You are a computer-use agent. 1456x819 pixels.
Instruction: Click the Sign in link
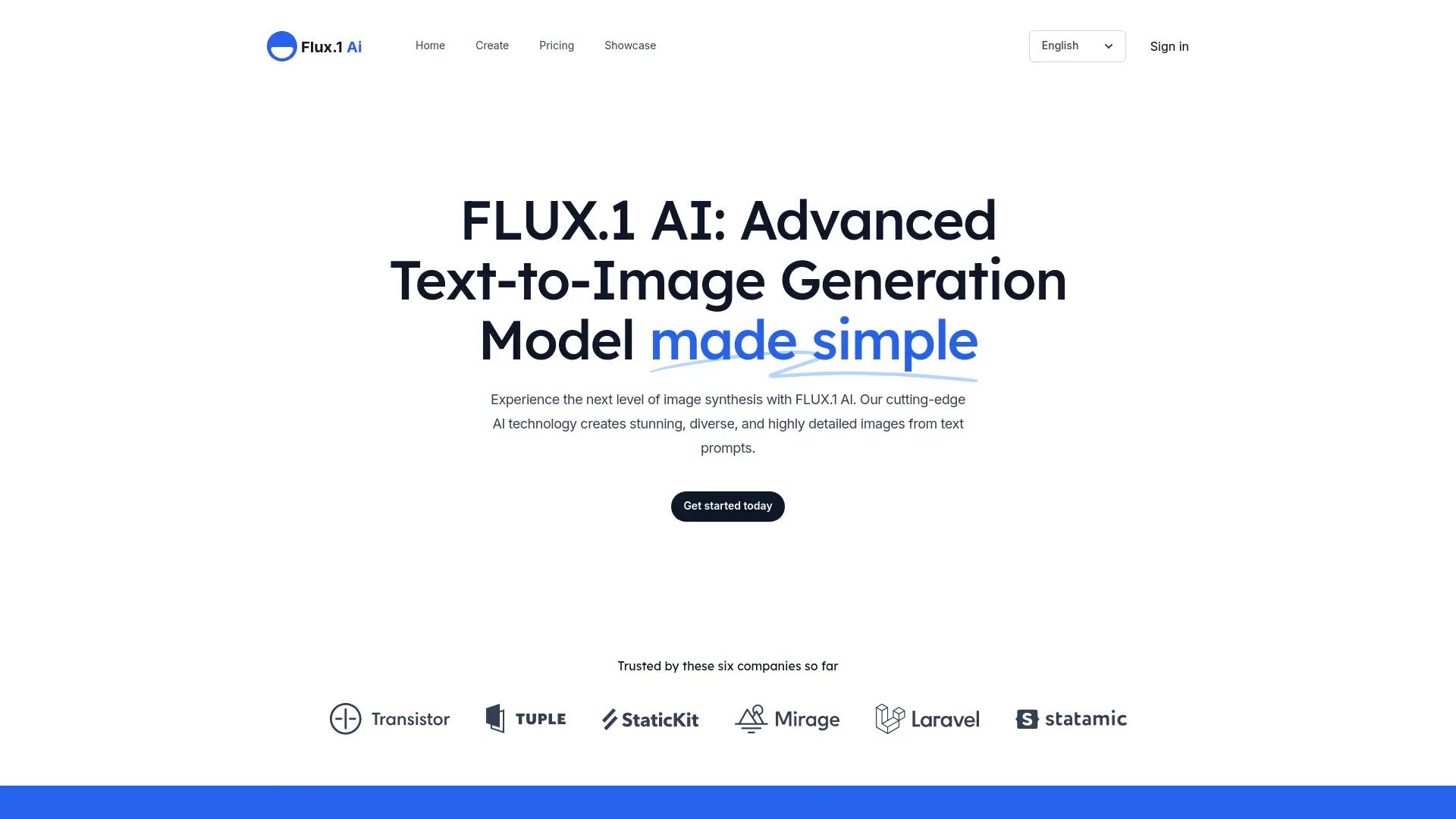tap(1169, 46)
